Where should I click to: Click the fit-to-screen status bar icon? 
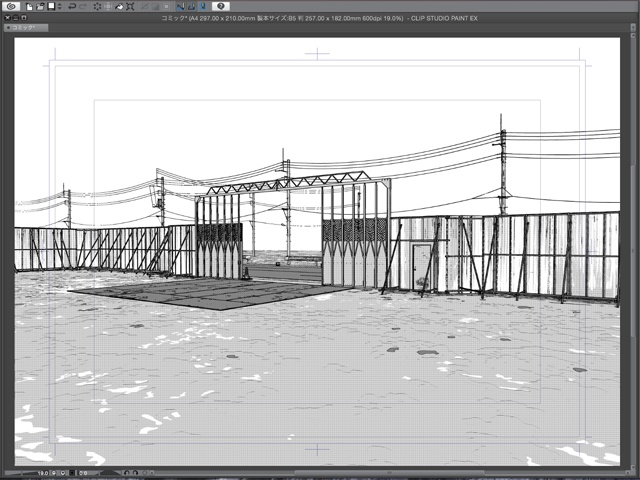(72, 473)
